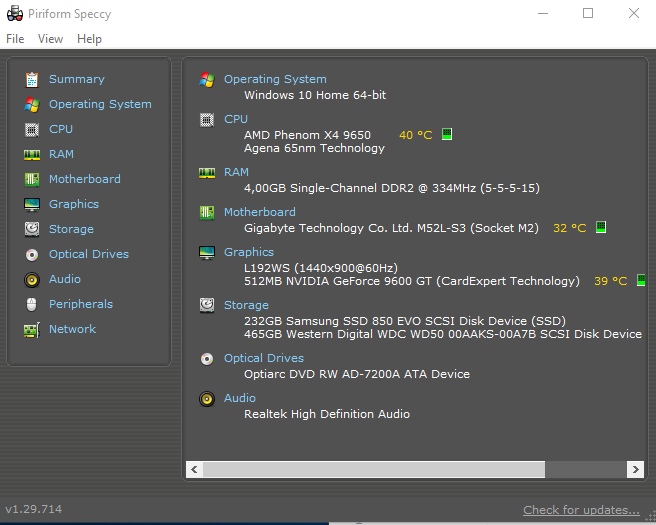This screenshot has height=525, width=656.
Task: Click RAM heading link in summary
Action: coord(236,172)
